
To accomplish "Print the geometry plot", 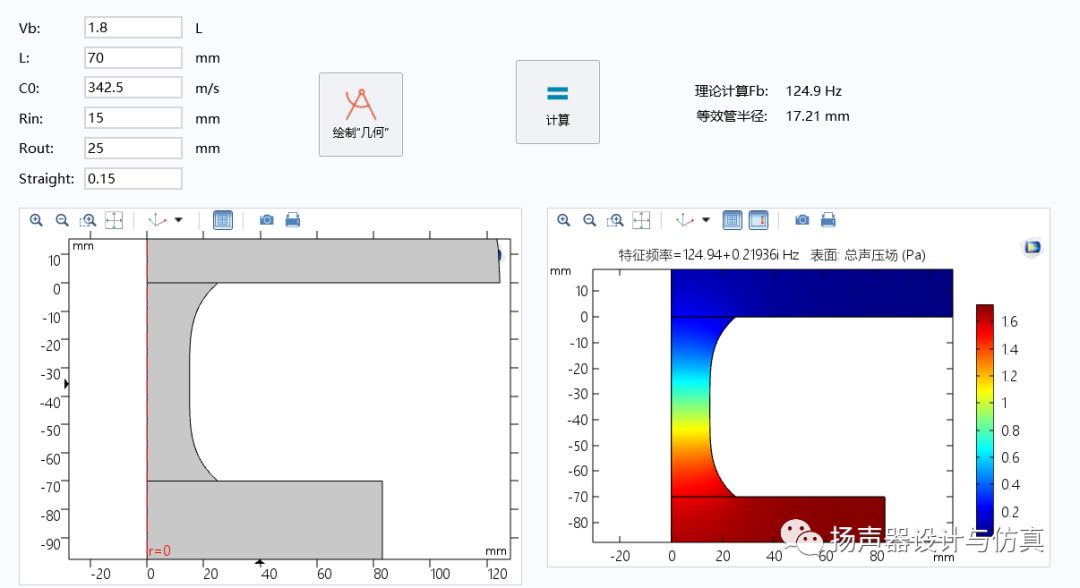I will pos(293,220).
